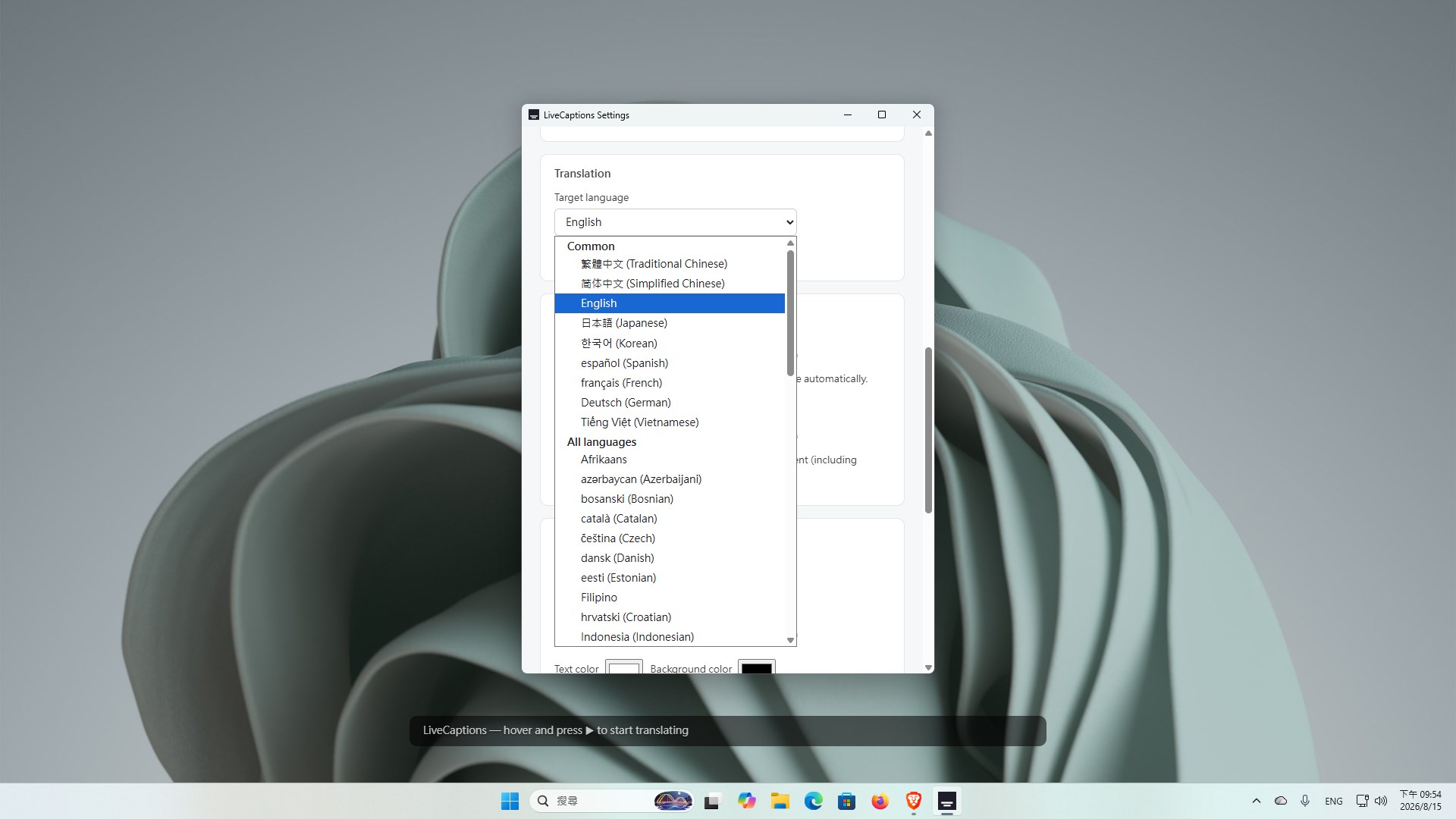
Task: Minimize the LiveCaptions Settings window
Action: coord(848,115)
